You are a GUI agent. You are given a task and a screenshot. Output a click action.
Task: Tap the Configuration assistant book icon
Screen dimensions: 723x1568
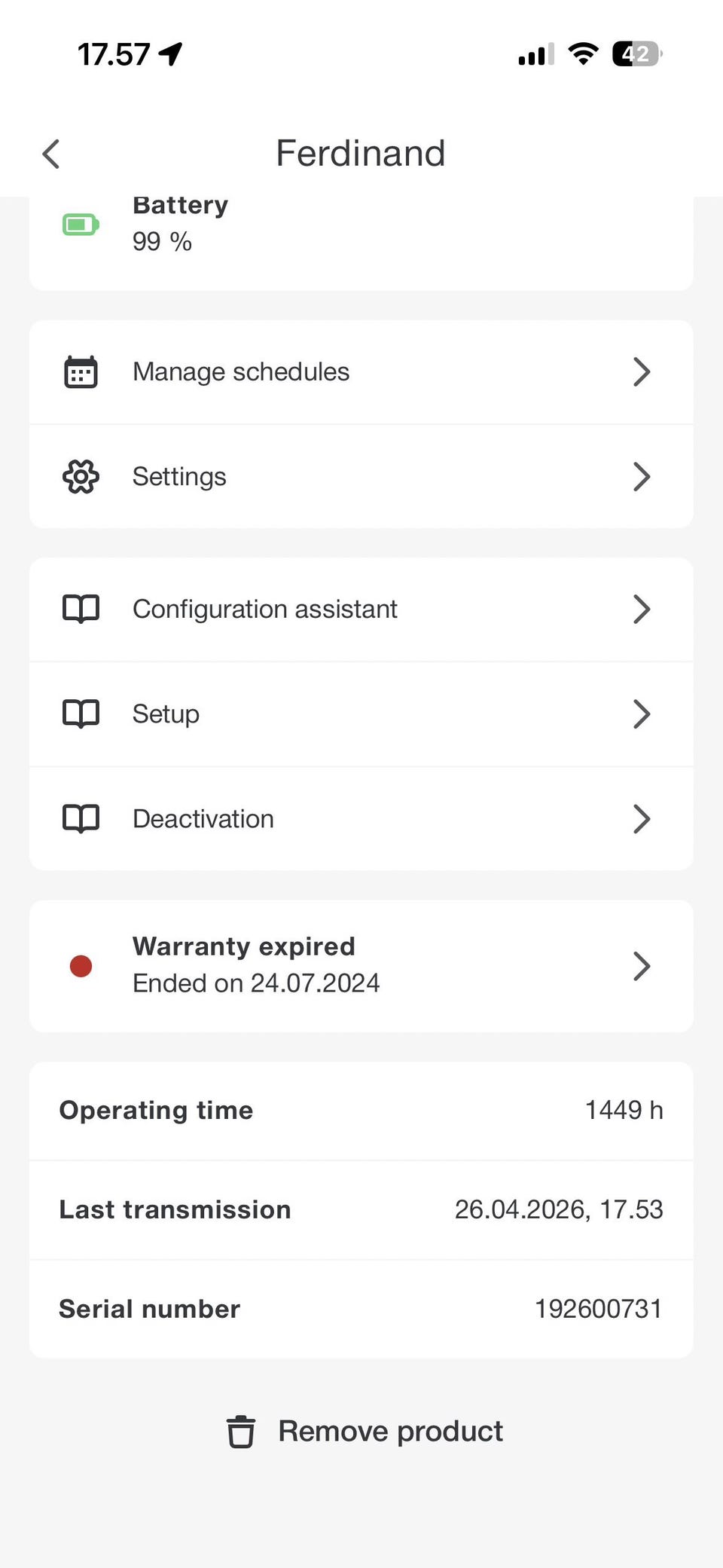(x=81, y=609)
